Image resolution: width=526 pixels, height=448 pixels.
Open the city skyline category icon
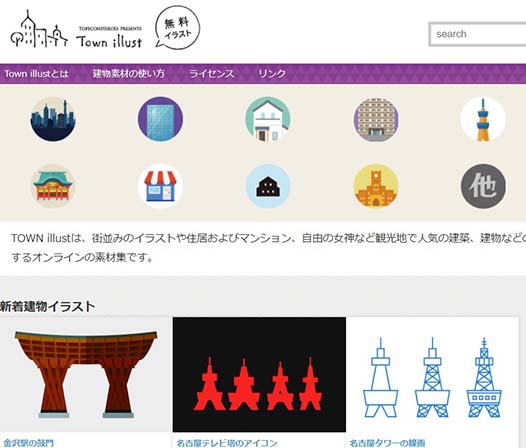click(x=53, y=119)
